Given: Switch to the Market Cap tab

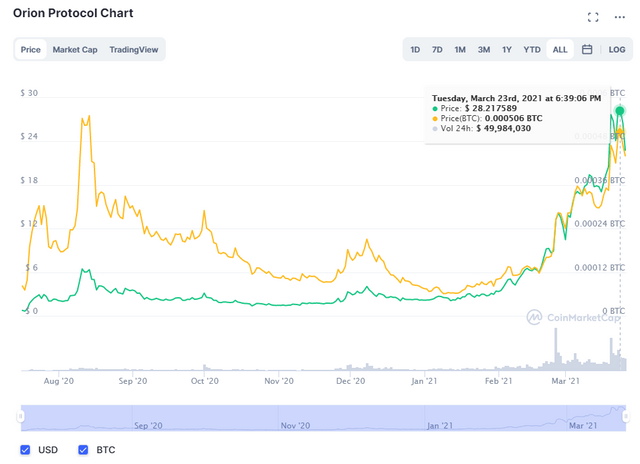Looking at the screenshot, I should [x=75, y=49].
